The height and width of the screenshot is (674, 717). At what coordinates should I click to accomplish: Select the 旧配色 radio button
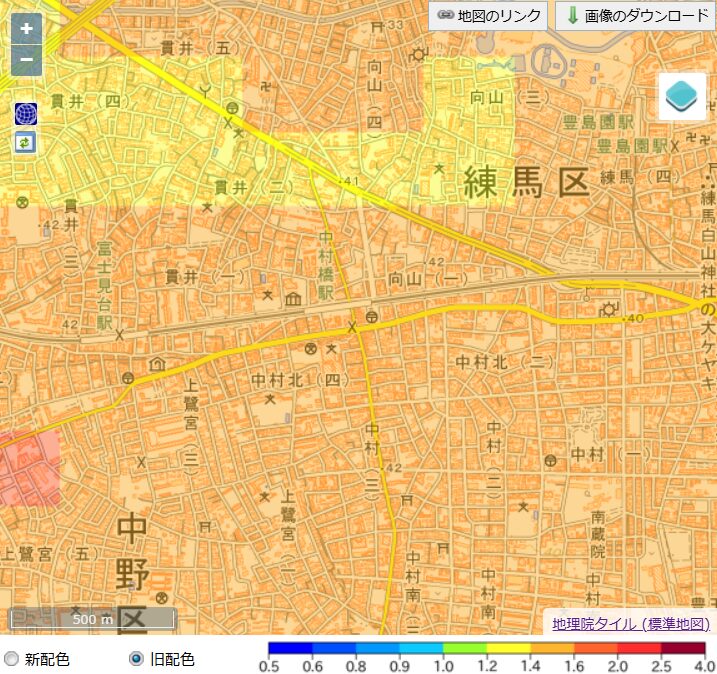[136, 659]
